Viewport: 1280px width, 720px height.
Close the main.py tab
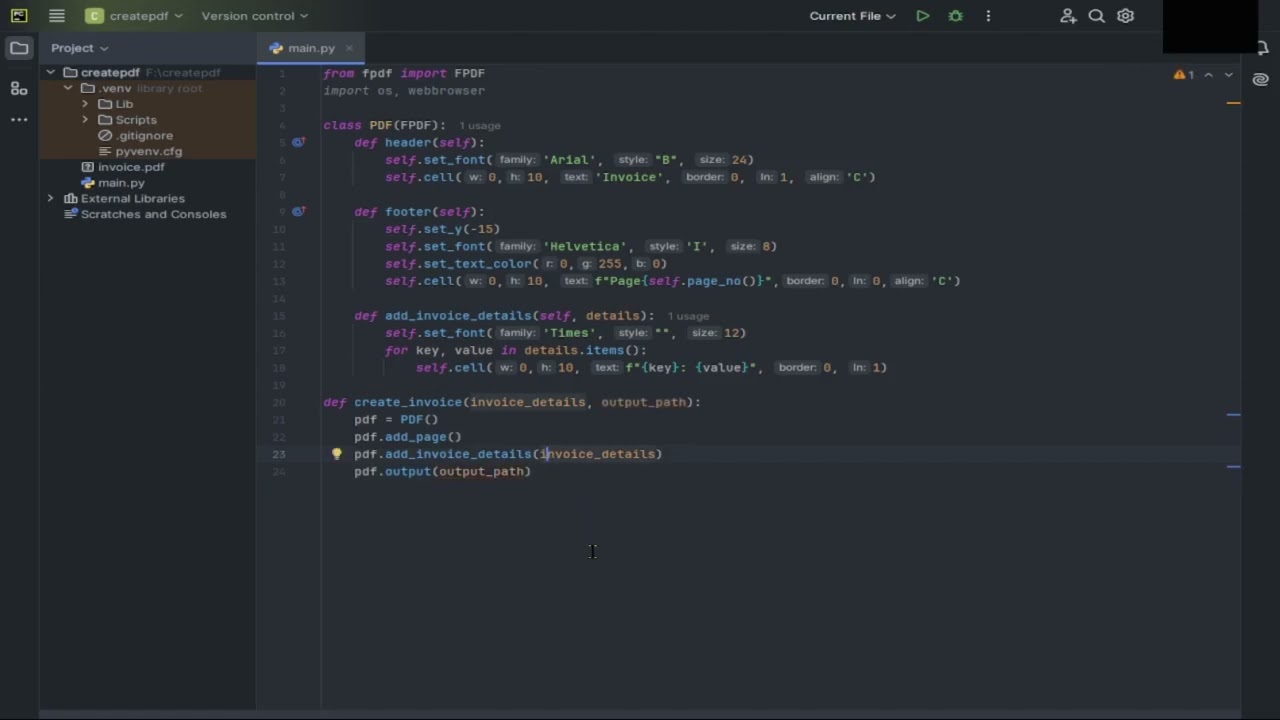(x=349, y=48)
